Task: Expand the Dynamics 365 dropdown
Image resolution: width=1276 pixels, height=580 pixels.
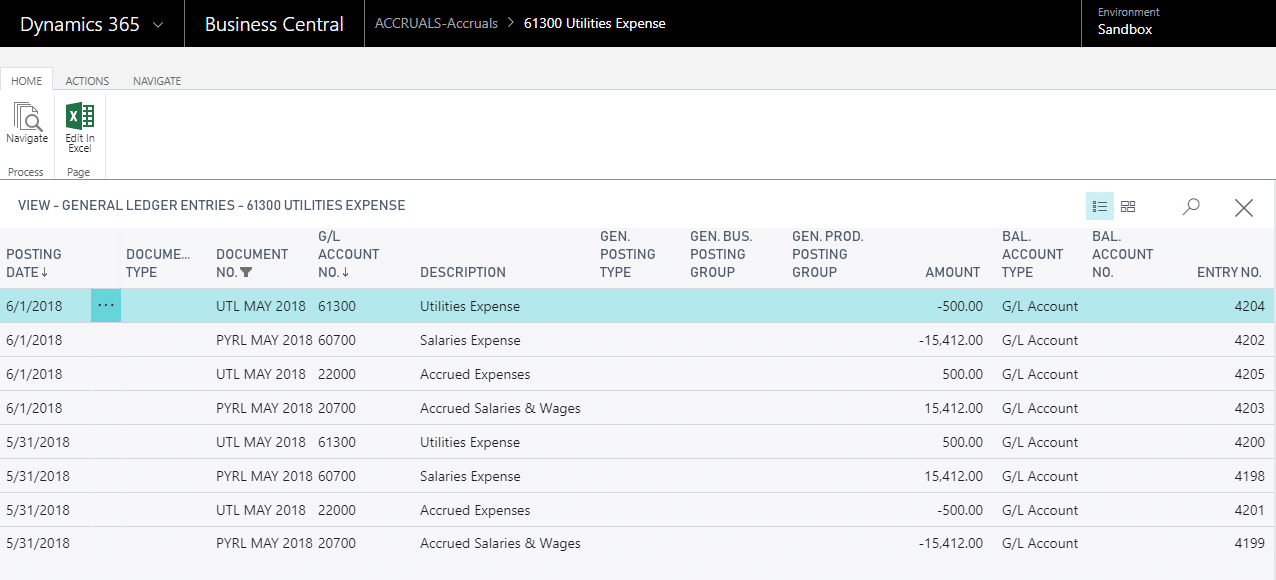Action: coord(157,23)
